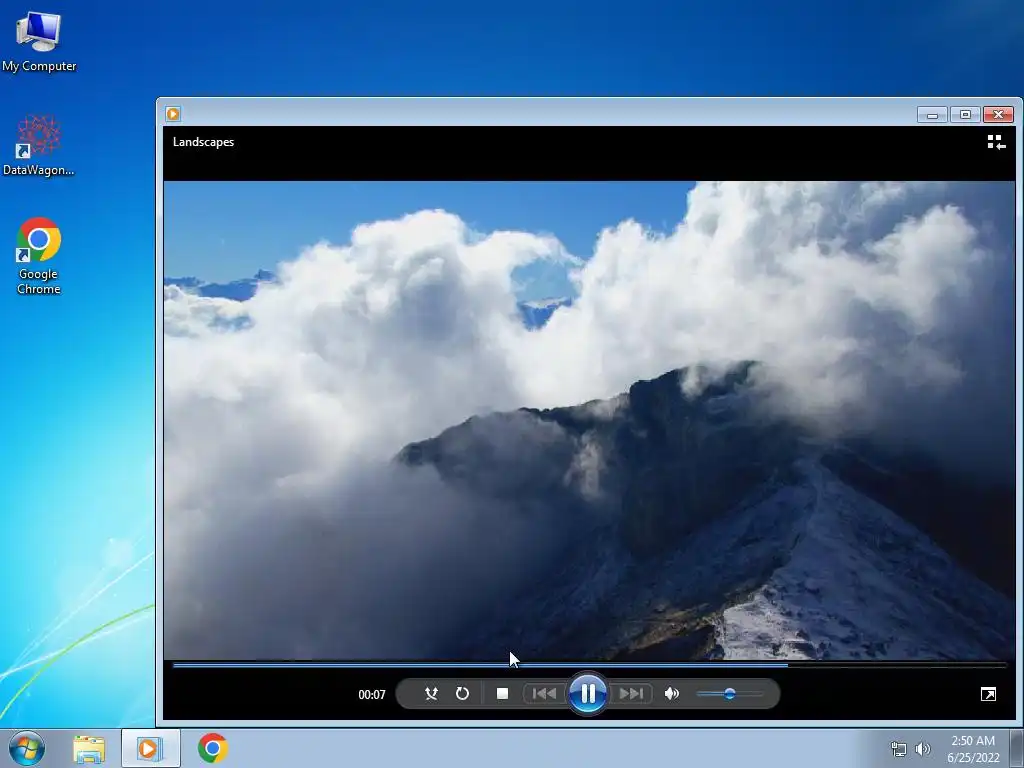
Task: Toggle repeat mode in media player
Action: [462, 694]
